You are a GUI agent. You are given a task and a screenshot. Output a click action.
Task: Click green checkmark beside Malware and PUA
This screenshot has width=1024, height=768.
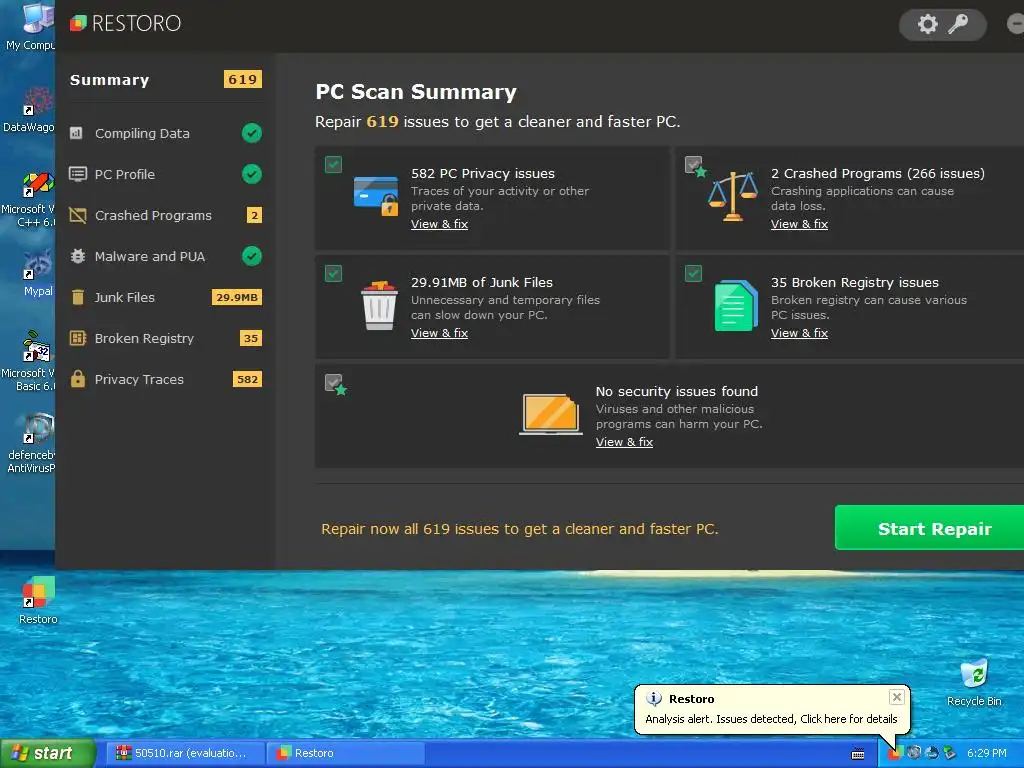click(251, 256)
